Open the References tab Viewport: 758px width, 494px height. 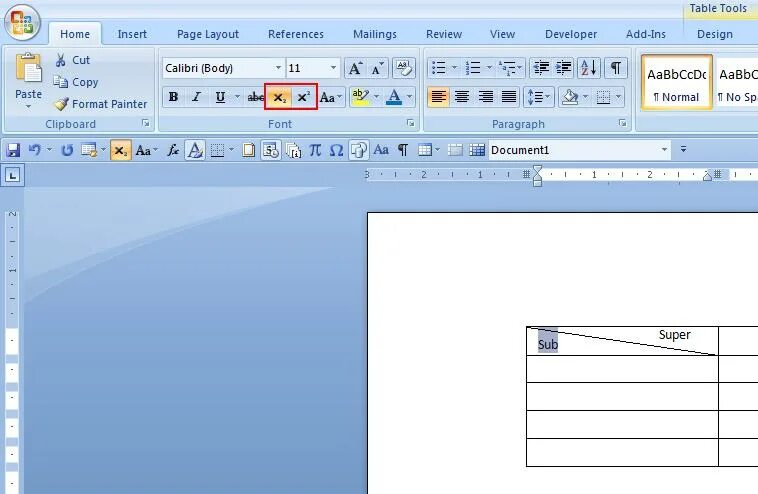pyautogui.click(x=296, y=34)
